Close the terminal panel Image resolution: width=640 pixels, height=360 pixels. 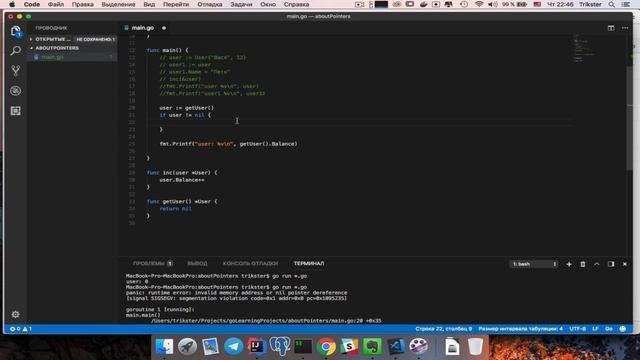(624, 264)
